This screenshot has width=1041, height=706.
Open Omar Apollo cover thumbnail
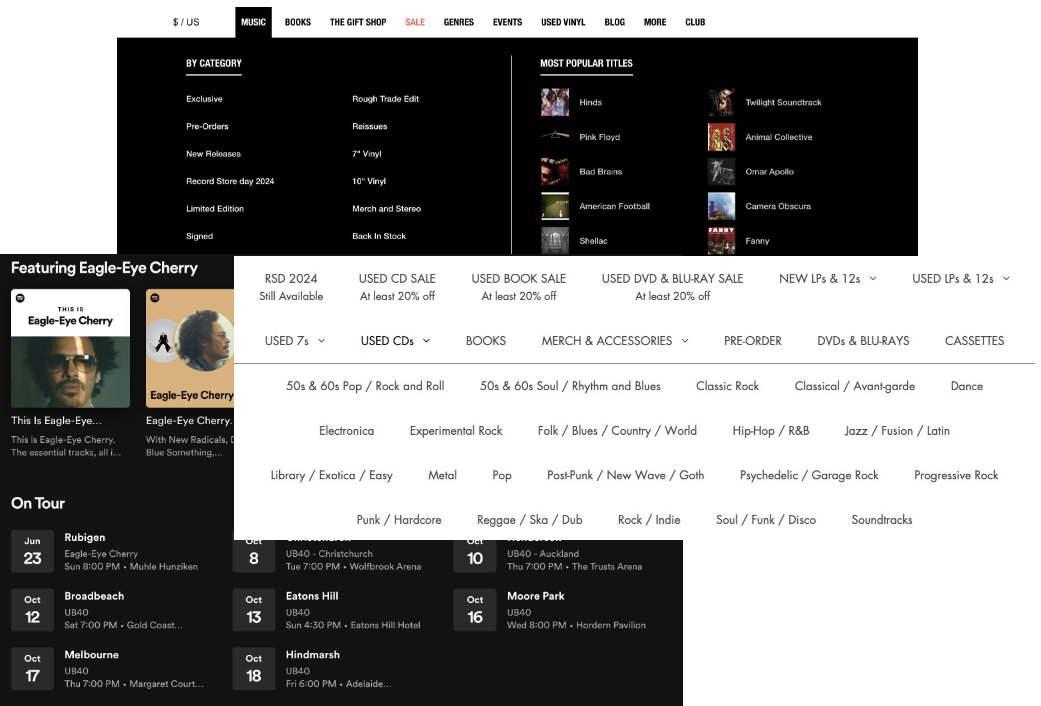click(x=721, y=171)
